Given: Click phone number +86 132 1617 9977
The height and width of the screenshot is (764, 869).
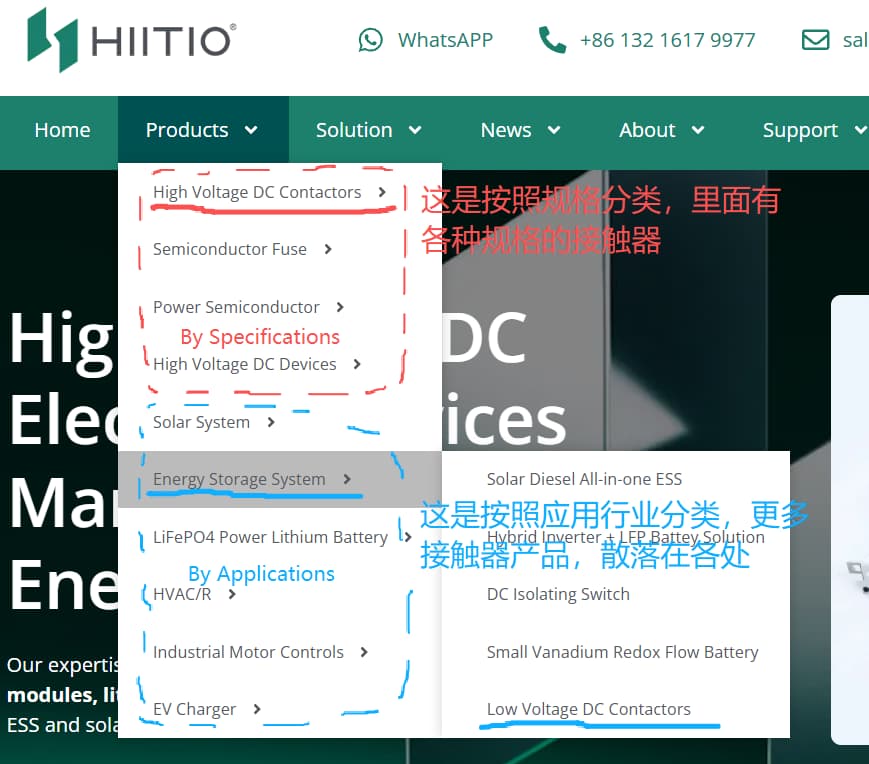Looking at the screenshot, I should coord(667,40).
